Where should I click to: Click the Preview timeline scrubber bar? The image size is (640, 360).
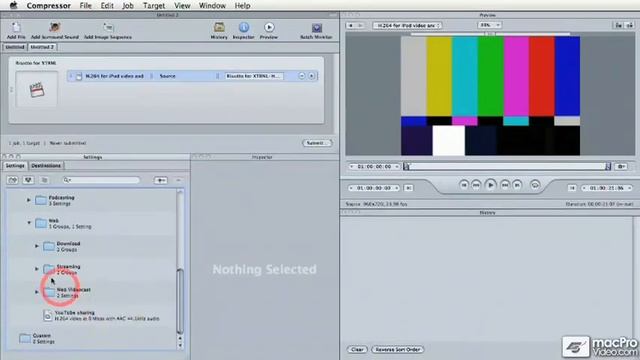coord(507,167)
